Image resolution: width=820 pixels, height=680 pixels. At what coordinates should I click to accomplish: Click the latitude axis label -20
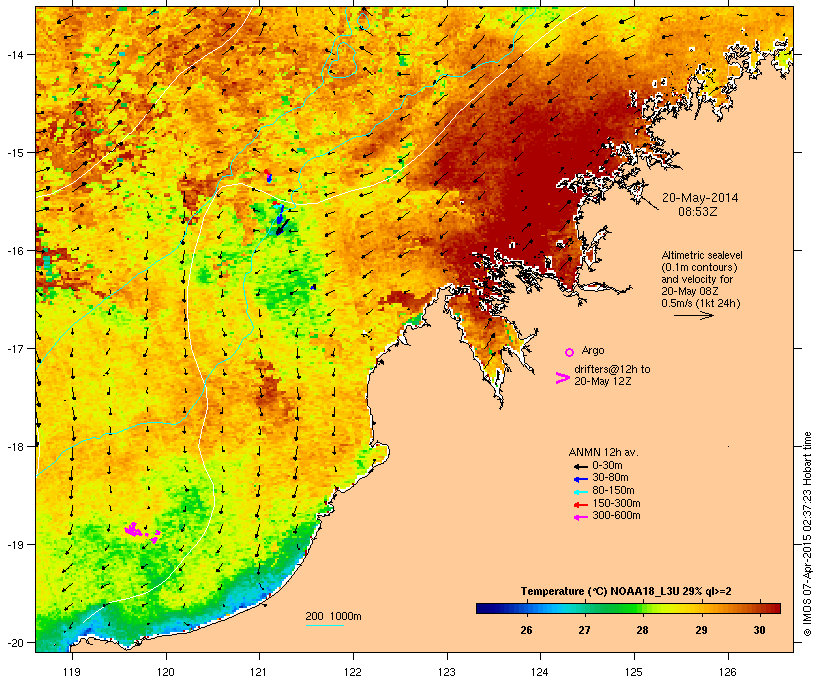coord(14,642)
